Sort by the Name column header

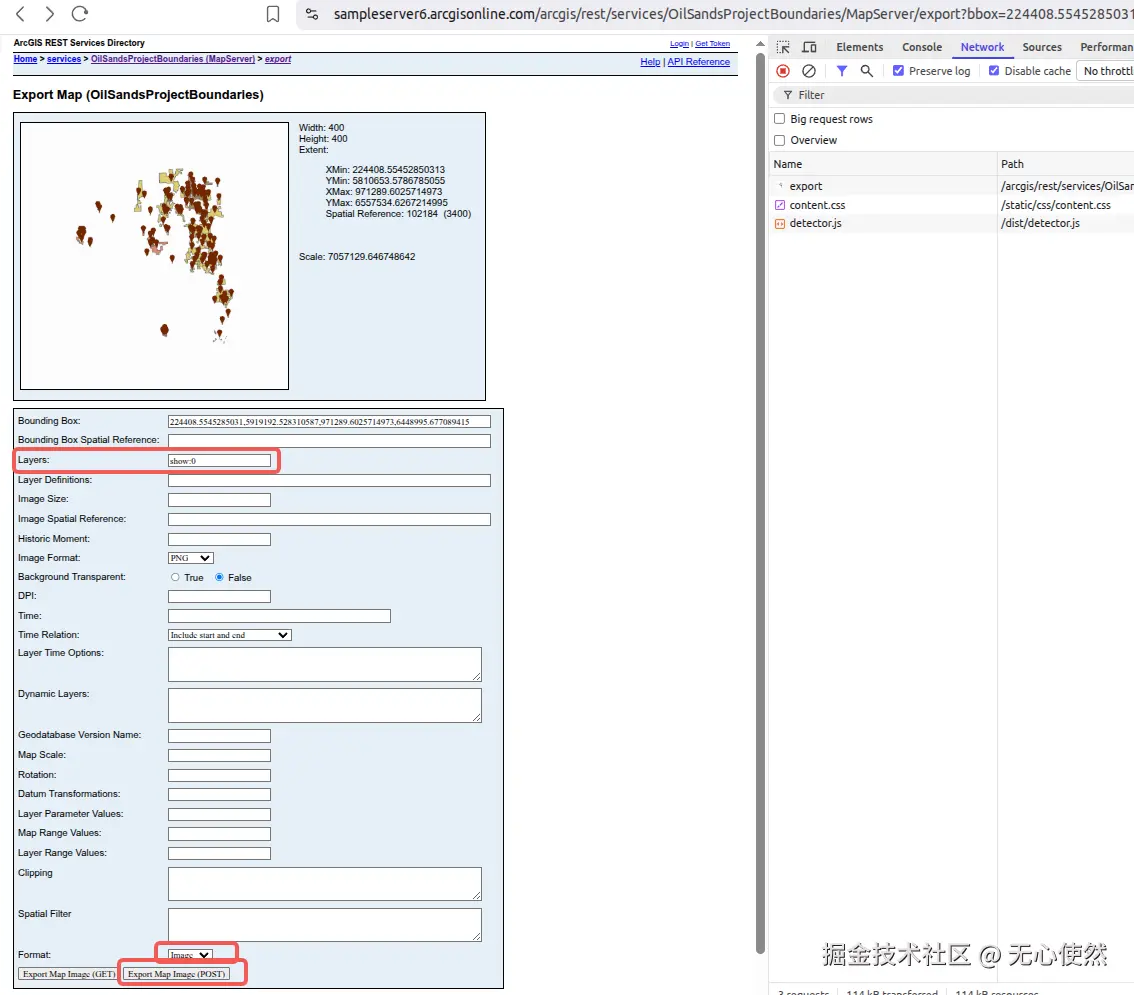coord(883,164)
